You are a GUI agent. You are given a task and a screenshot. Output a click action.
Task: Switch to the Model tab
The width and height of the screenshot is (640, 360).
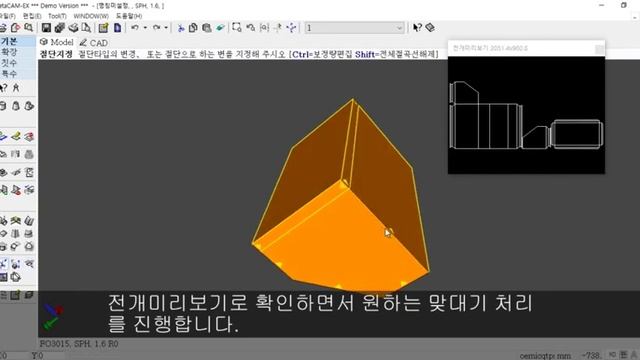click(57, 42)
